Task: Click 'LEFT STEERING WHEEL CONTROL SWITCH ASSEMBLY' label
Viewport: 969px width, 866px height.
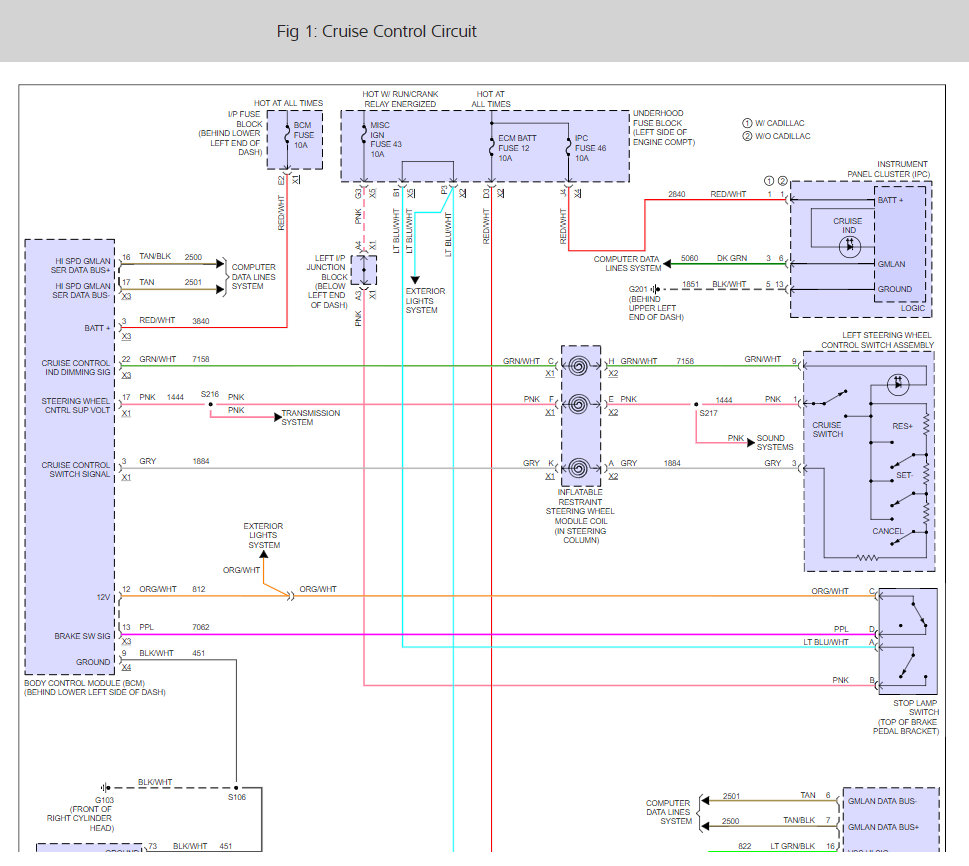Action: [x=878, y=340]
